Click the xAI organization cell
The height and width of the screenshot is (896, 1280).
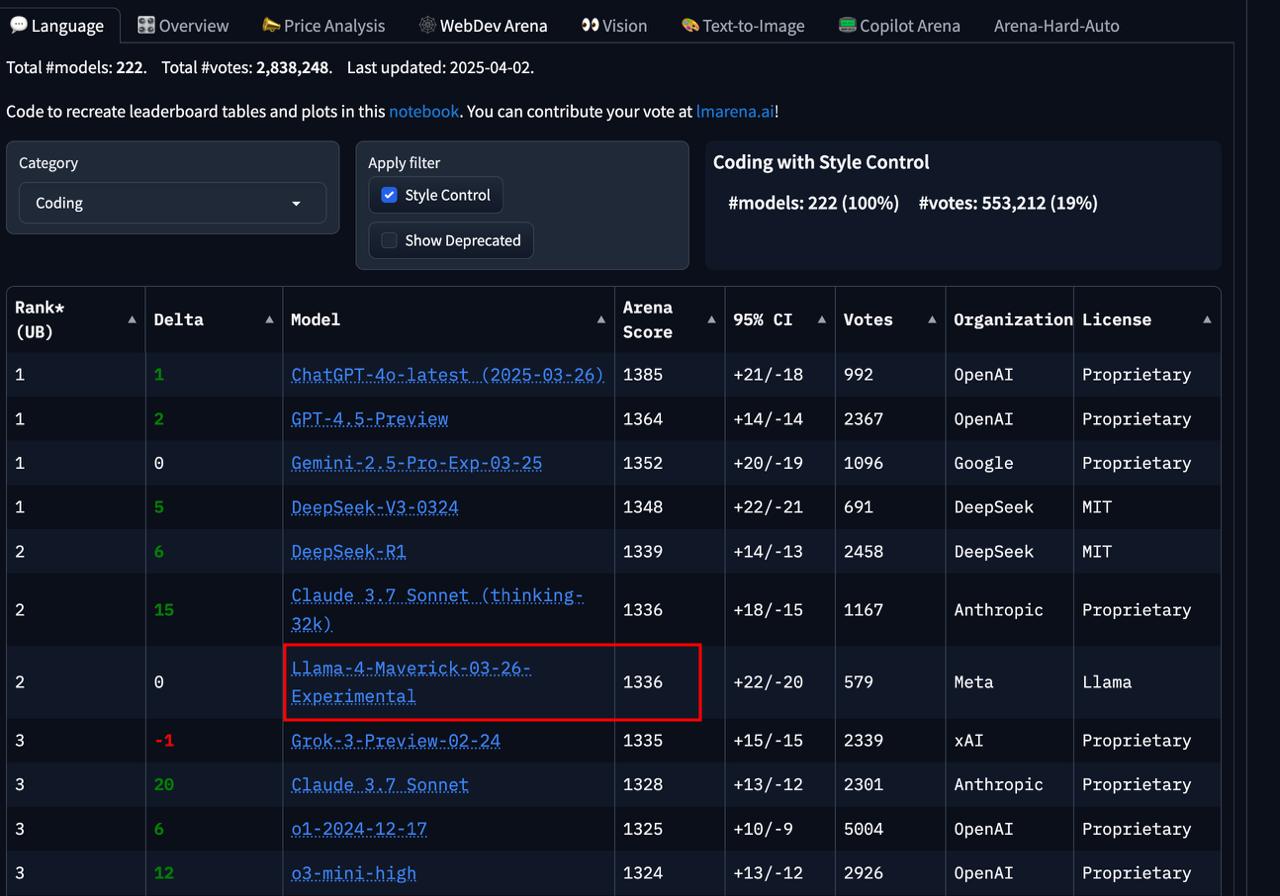[1009, 741]
